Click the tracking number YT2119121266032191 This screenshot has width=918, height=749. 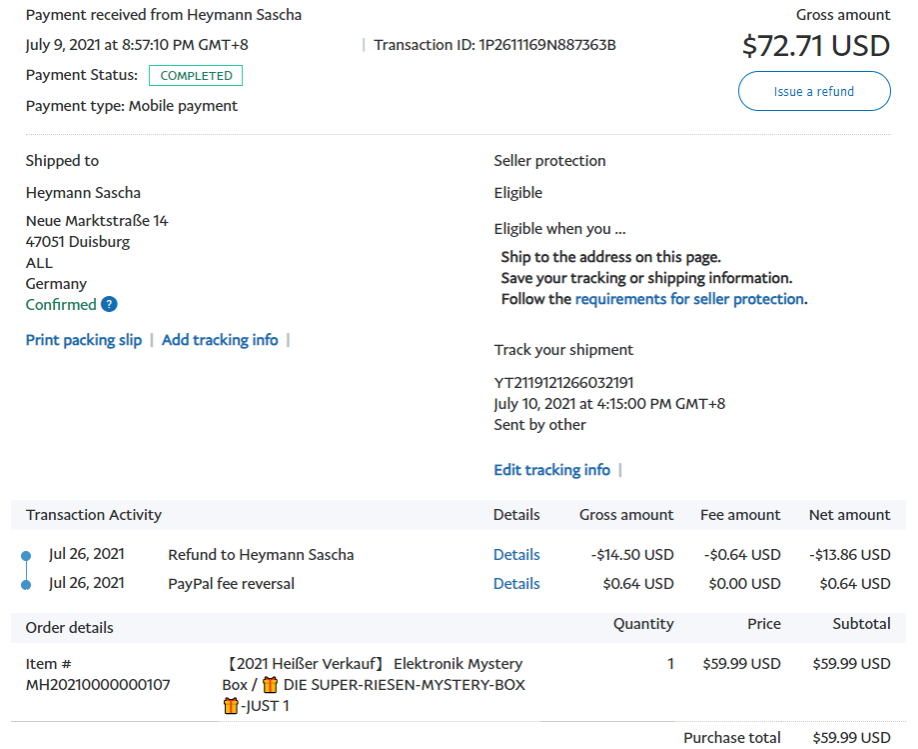563,383
